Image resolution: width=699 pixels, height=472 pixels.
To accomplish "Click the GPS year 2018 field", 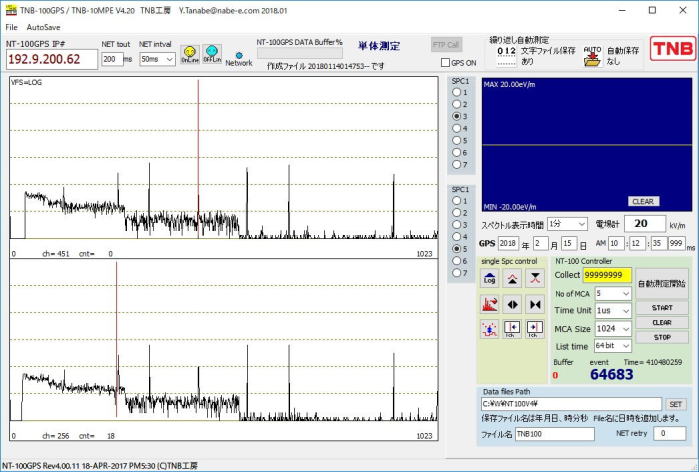I will [x=508, y=243].
